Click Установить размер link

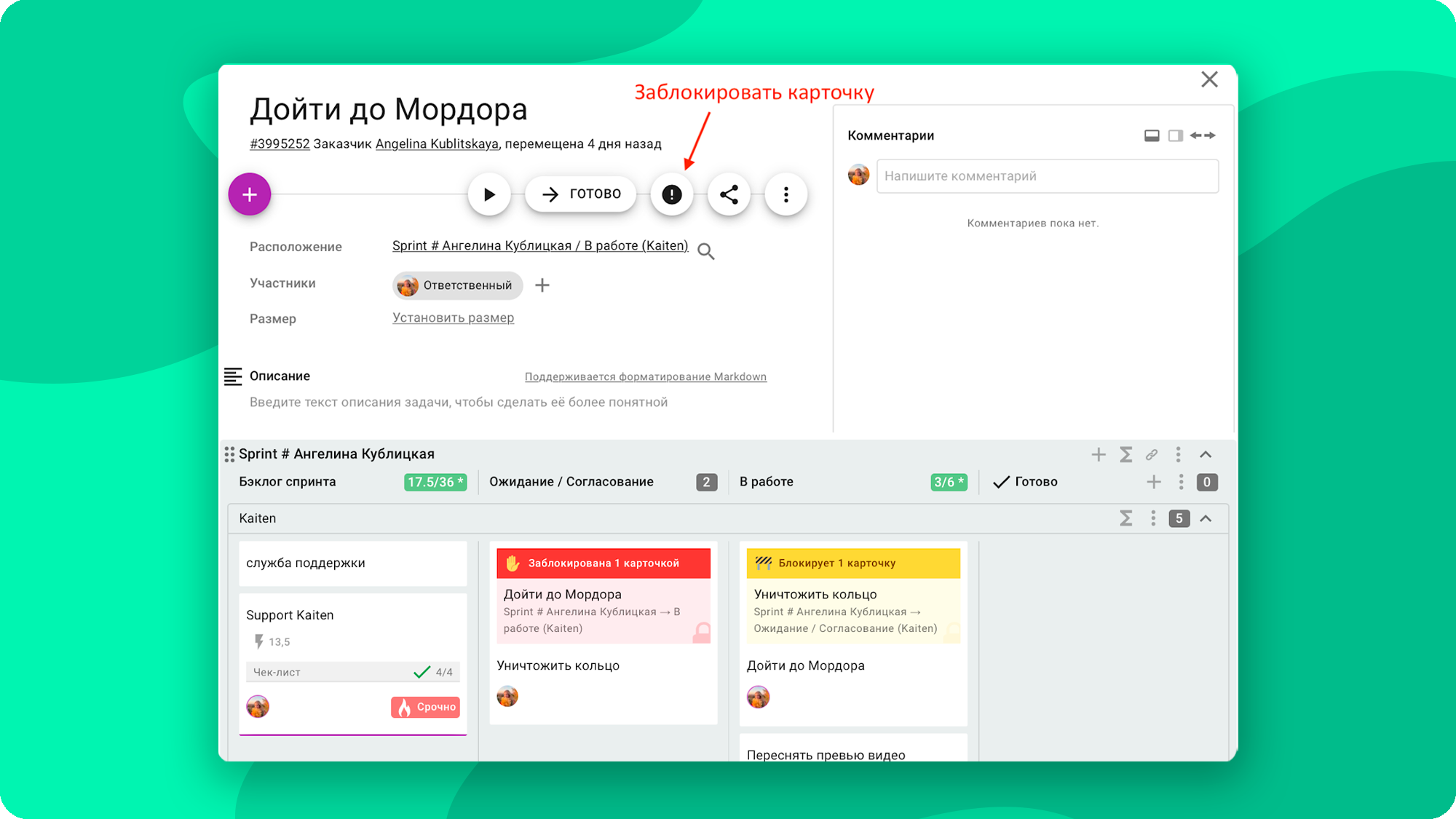tap(453, 317)
